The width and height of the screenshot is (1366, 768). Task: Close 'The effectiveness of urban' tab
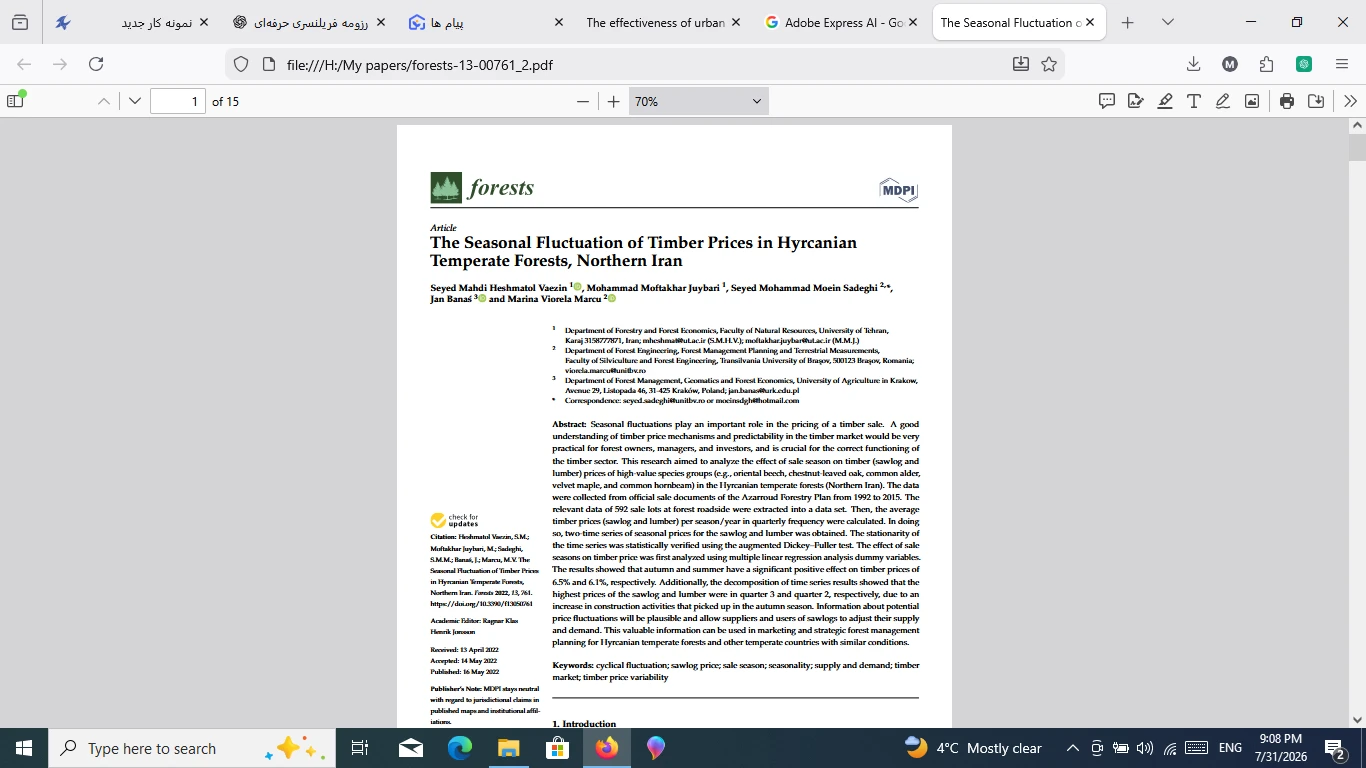pos(736,22)
